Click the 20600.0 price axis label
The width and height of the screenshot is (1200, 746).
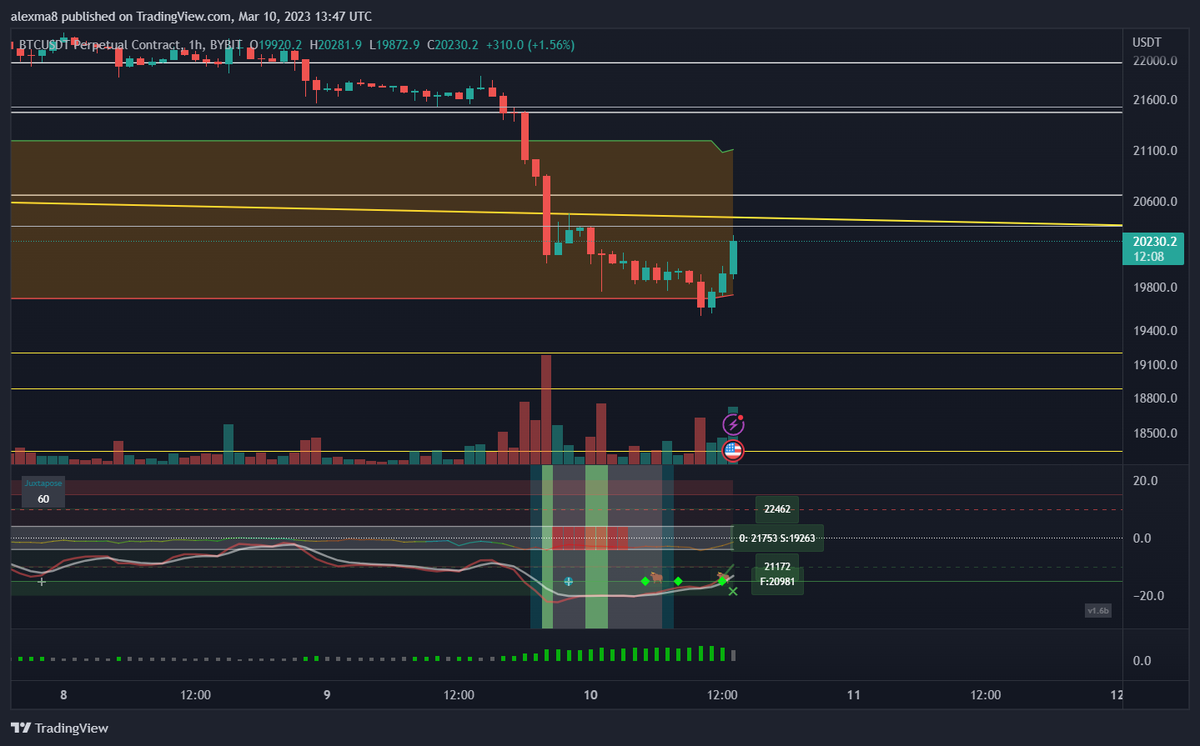point(1156,201)
